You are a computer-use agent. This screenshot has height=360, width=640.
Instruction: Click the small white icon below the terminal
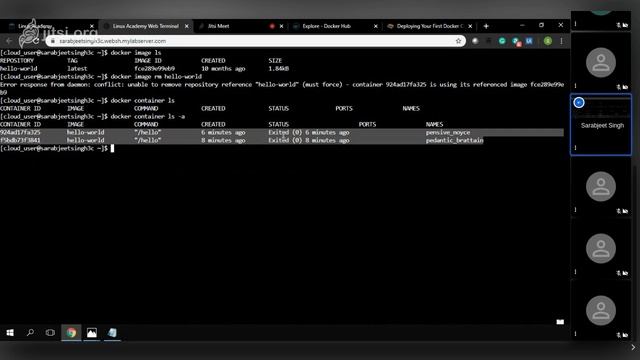coord(560,322)
